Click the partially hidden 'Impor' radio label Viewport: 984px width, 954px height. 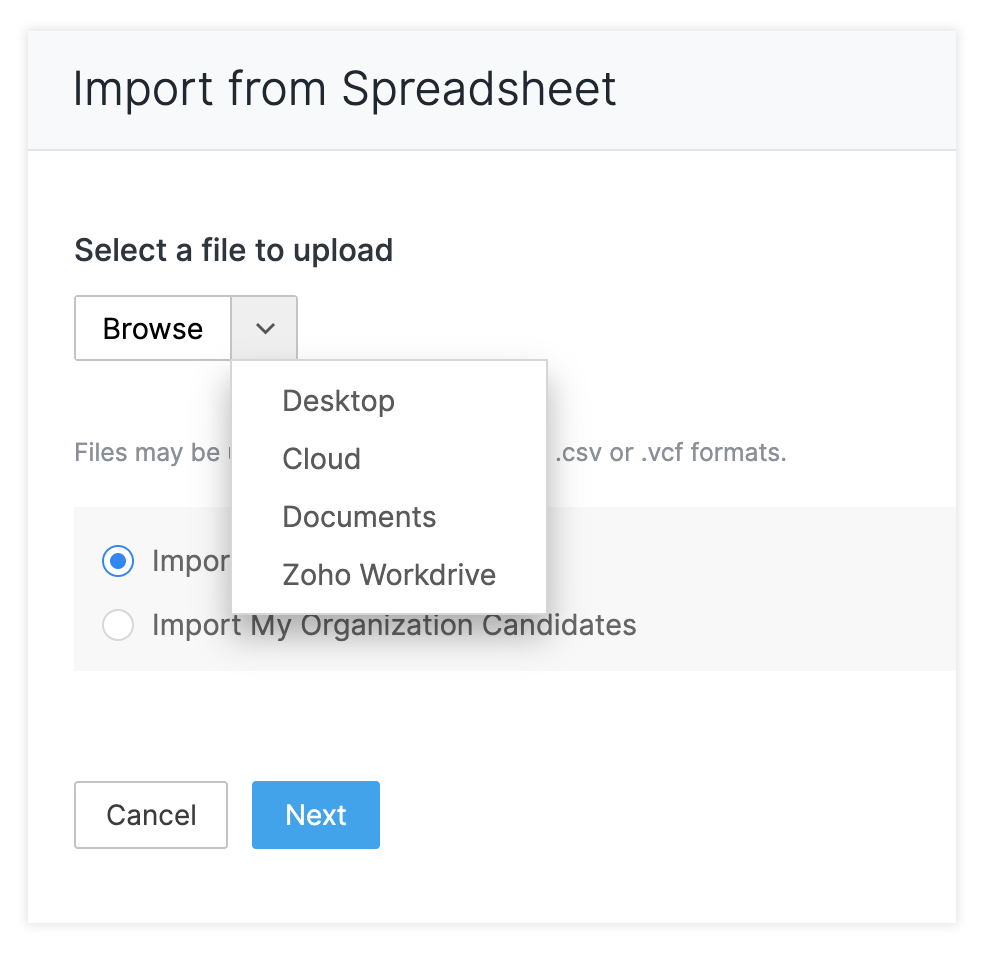(190, 561)
